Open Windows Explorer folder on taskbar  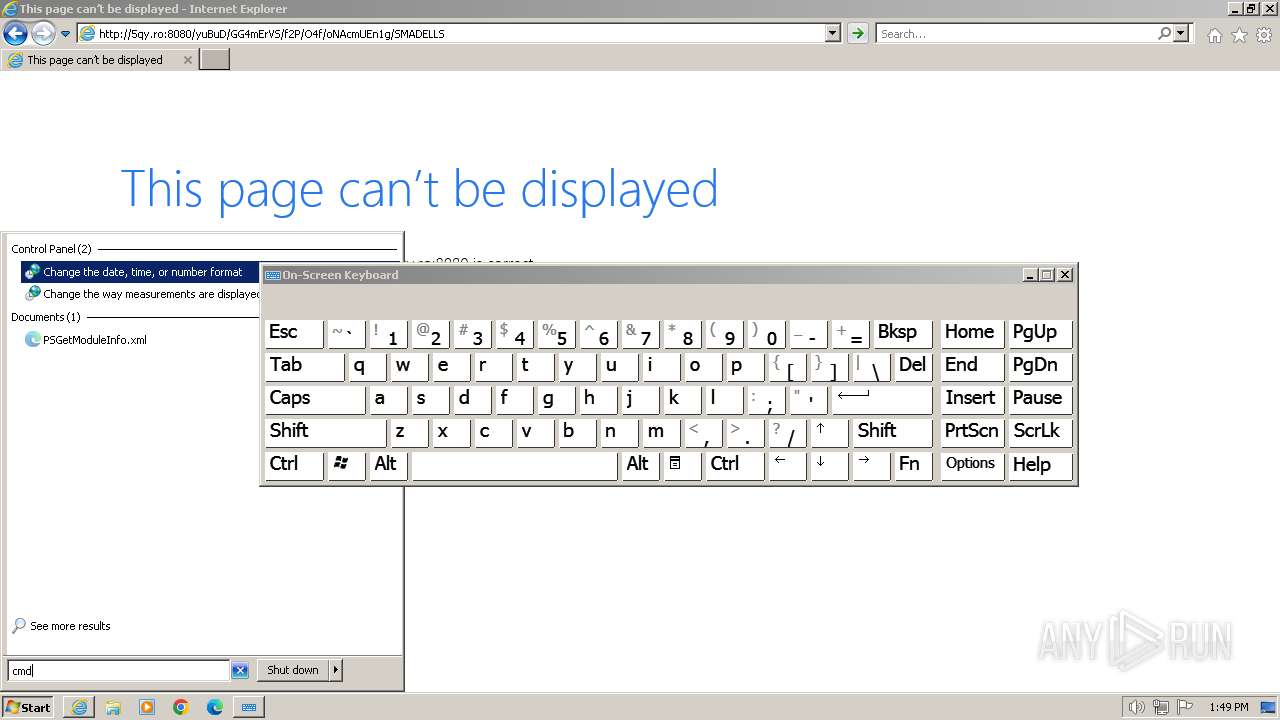[x=113, y=707]
